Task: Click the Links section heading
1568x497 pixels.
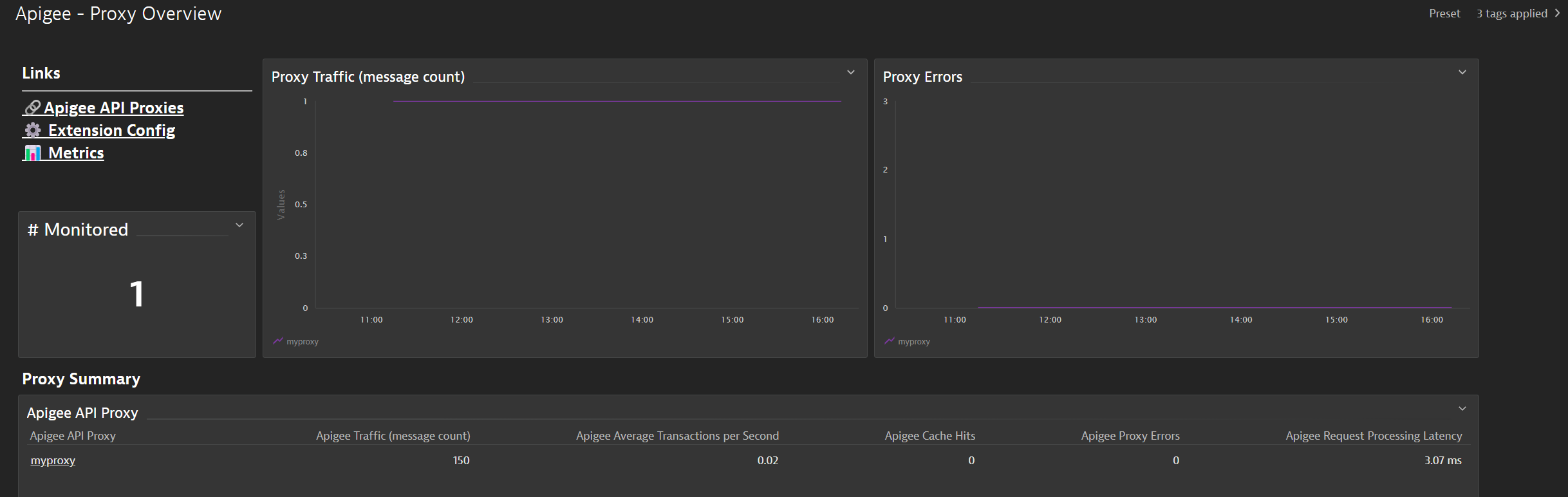Action: [41, 73]
